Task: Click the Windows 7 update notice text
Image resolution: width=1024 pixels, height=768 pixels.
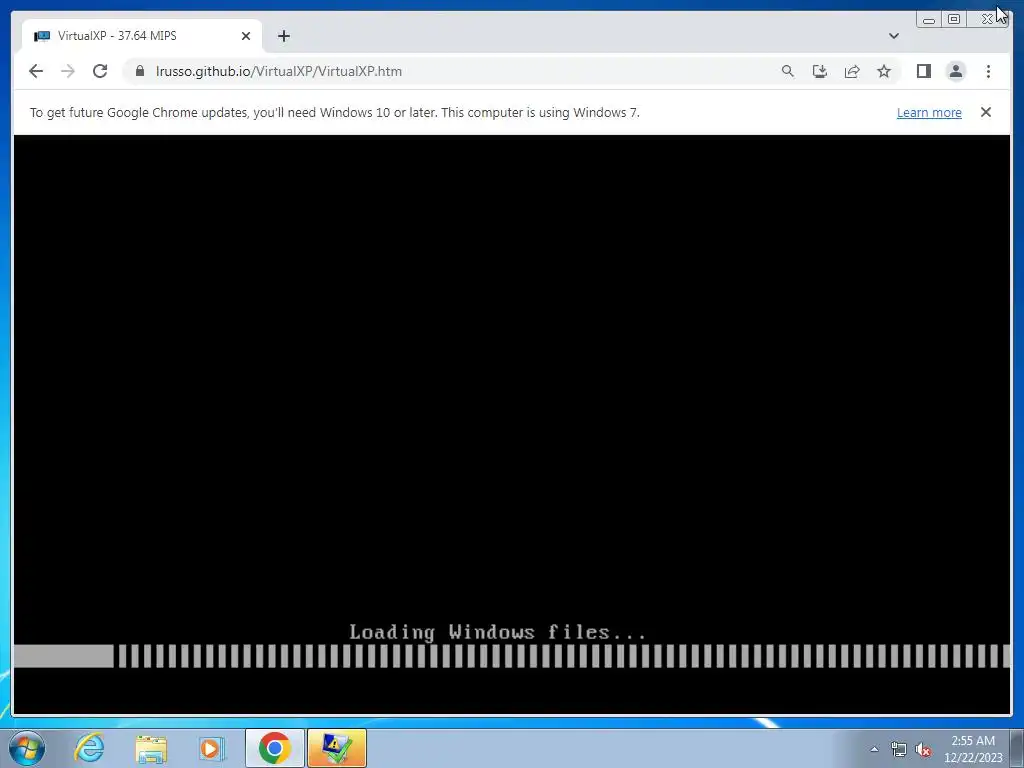Action: (x=334, y=112)
